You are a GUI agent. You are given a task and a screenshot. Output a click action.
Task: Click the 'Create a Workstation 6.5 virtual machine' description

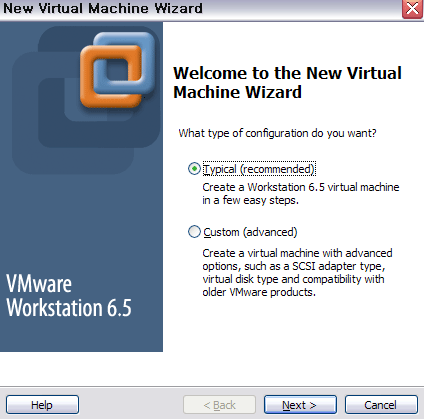(x=301, y=194)
